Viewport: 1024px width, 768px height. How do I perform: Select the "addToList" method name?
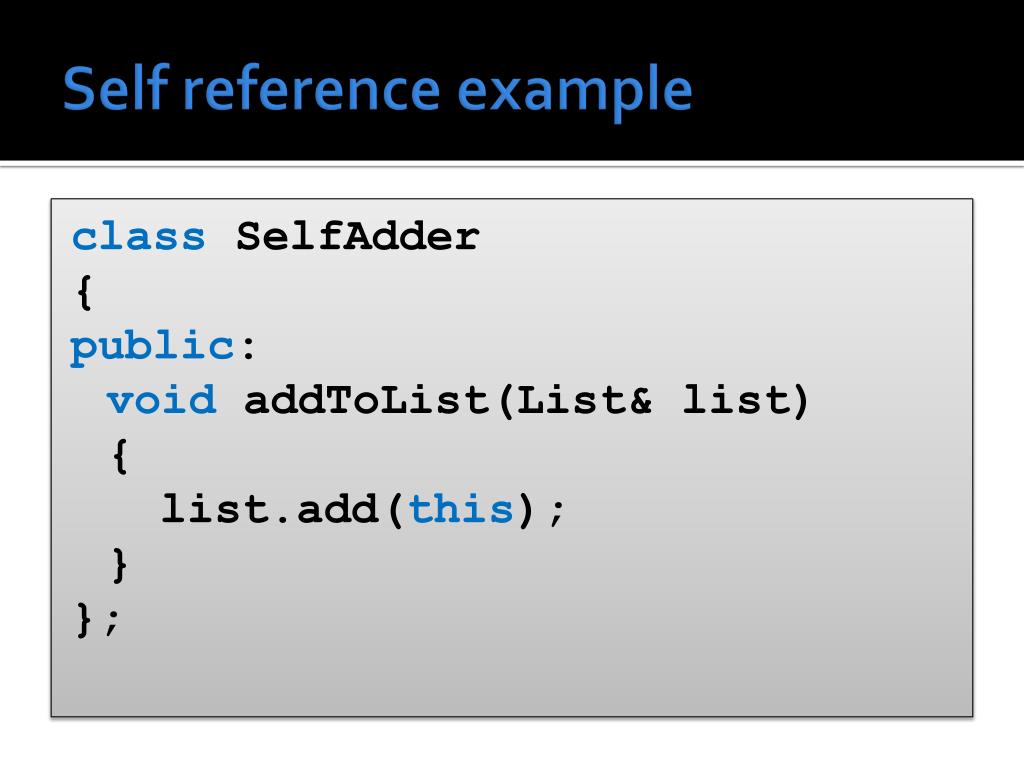click(366, 400)
